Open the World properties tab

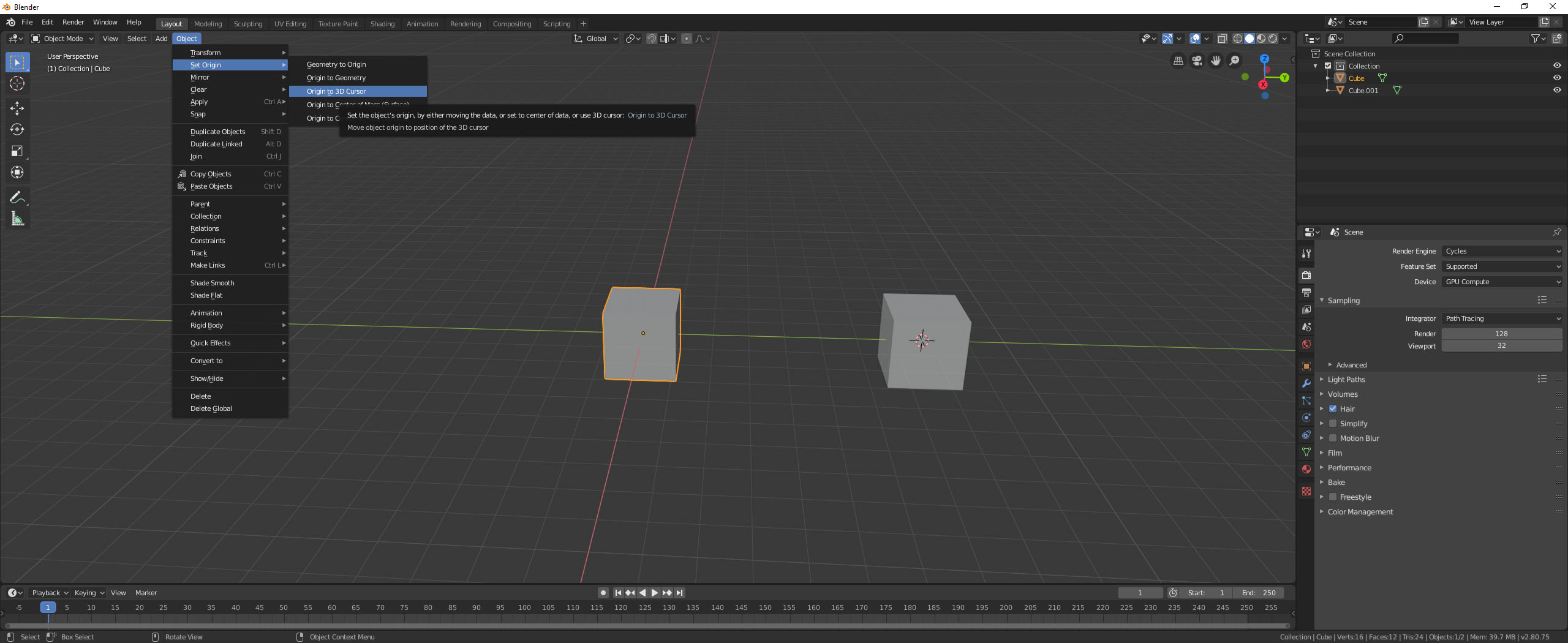click(1306, 344)
